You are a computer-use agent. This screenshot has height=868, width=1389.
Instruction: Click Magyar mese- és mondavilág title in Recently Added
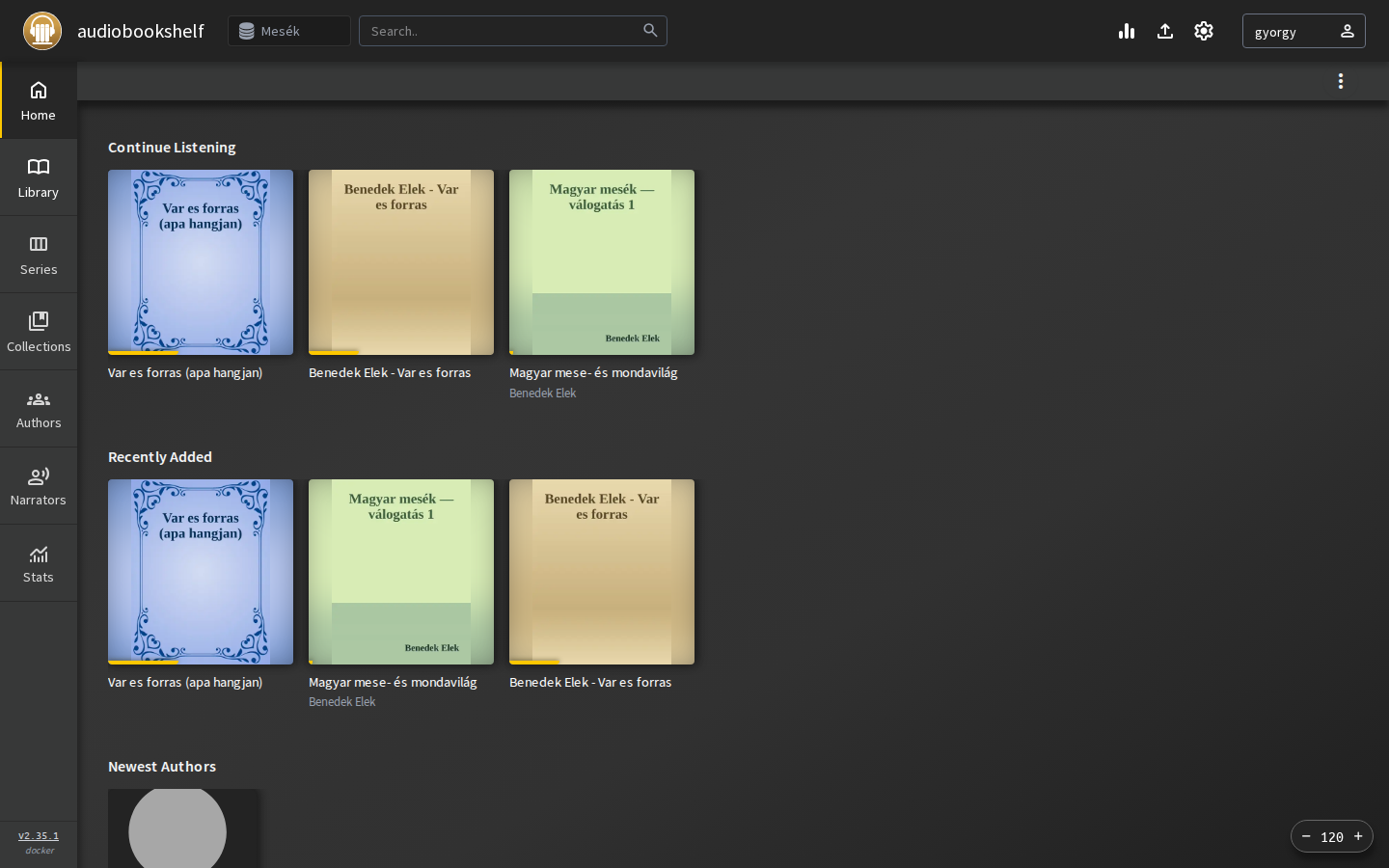tap(393, 682)
